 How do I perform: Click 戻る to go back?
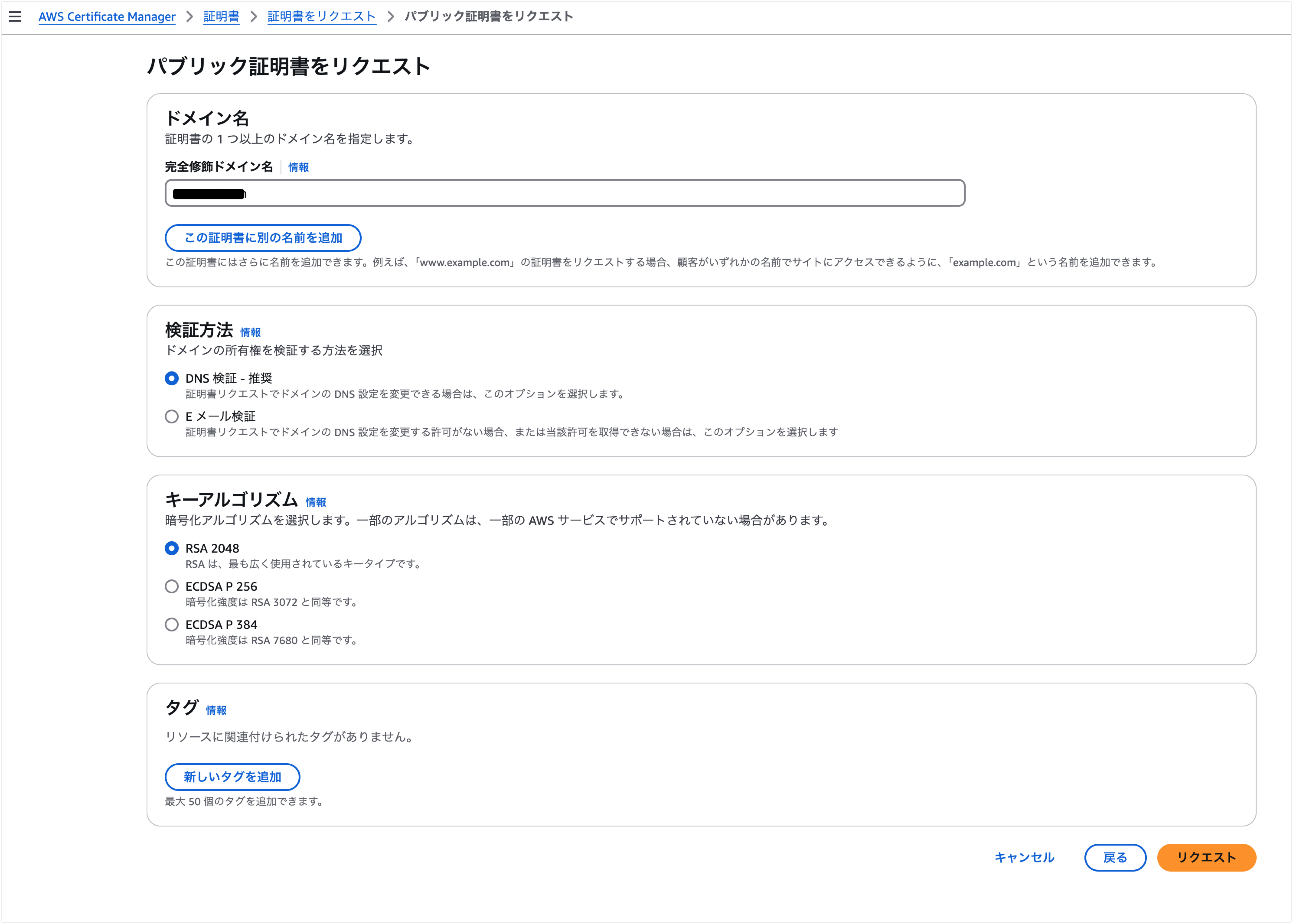pyautogui.click(x=1115, y=858)
